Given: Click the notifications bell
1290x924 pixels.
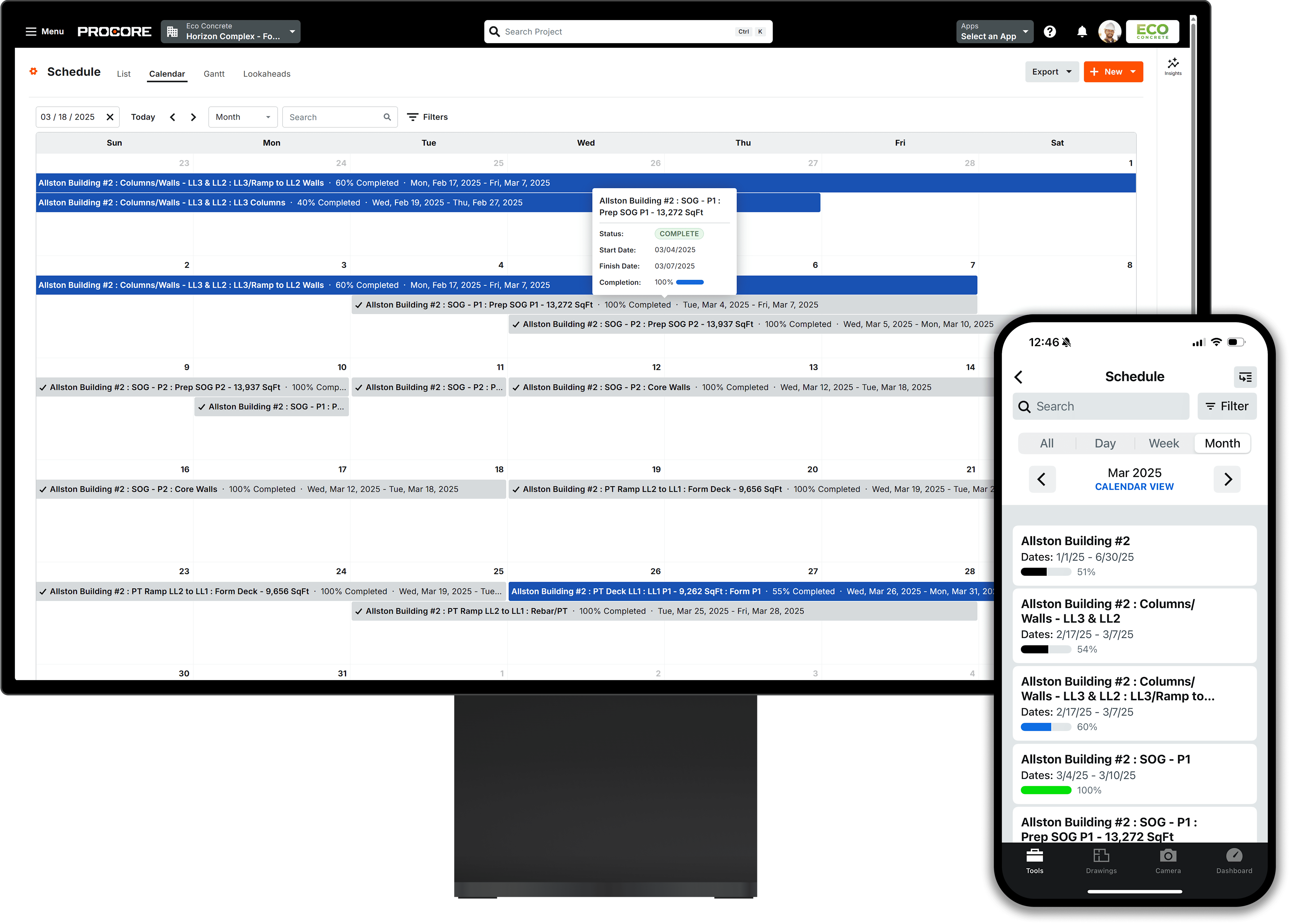Looking at the screenshot, I should coord(1081,31).
